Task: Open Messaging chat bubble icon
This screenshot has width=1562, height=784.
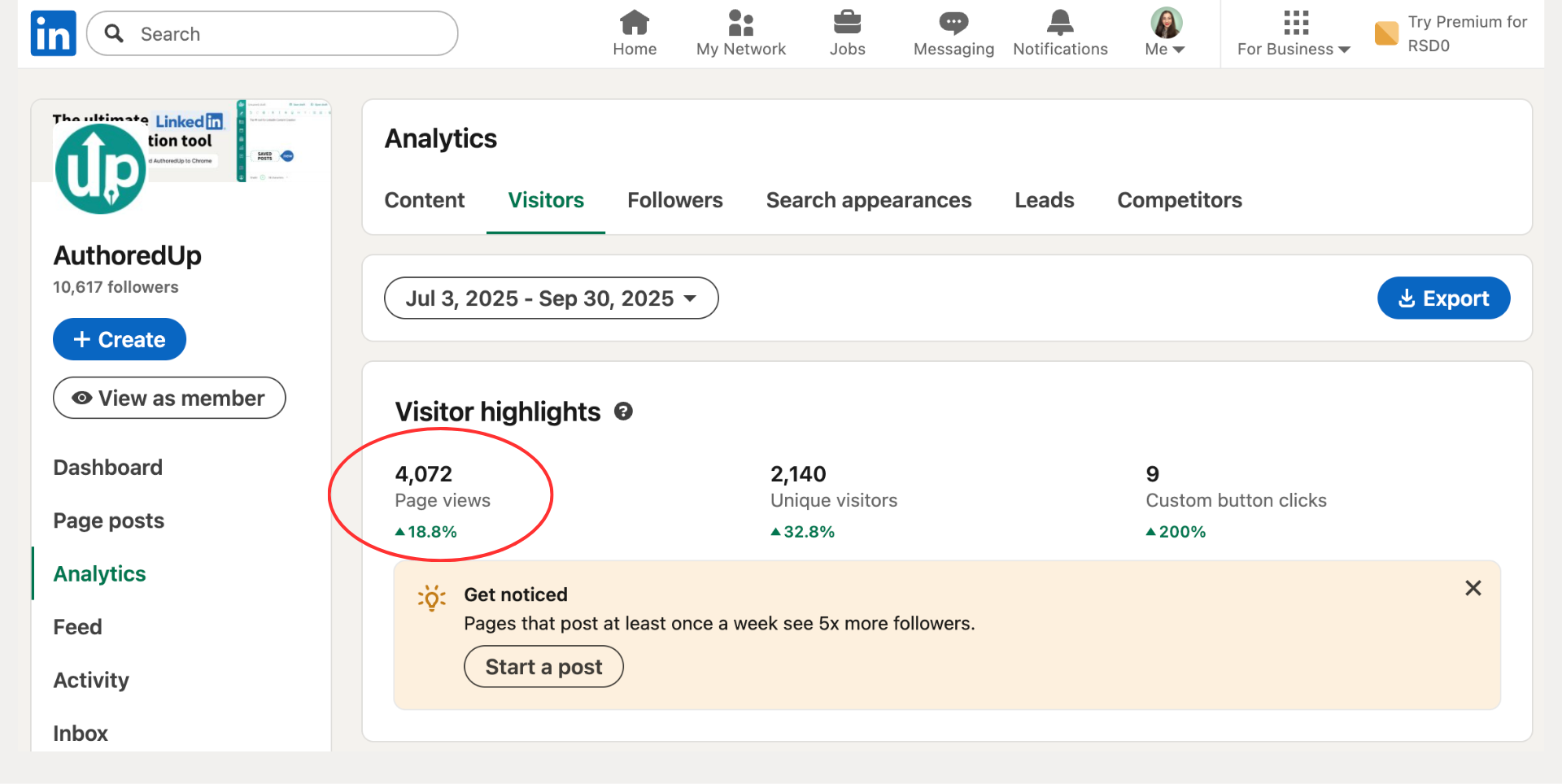Action: point(953,23)
